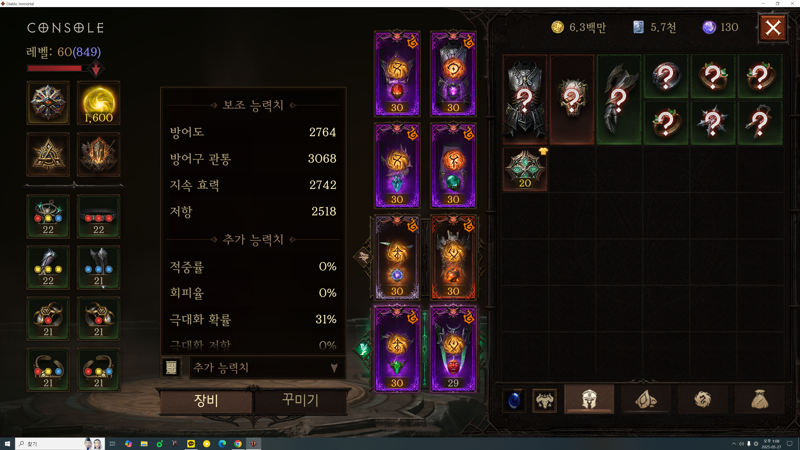Viewport: 800px width, 450px height.
Task: Click the green arrow left of equipment slots
Action: (x=363, y=349)
